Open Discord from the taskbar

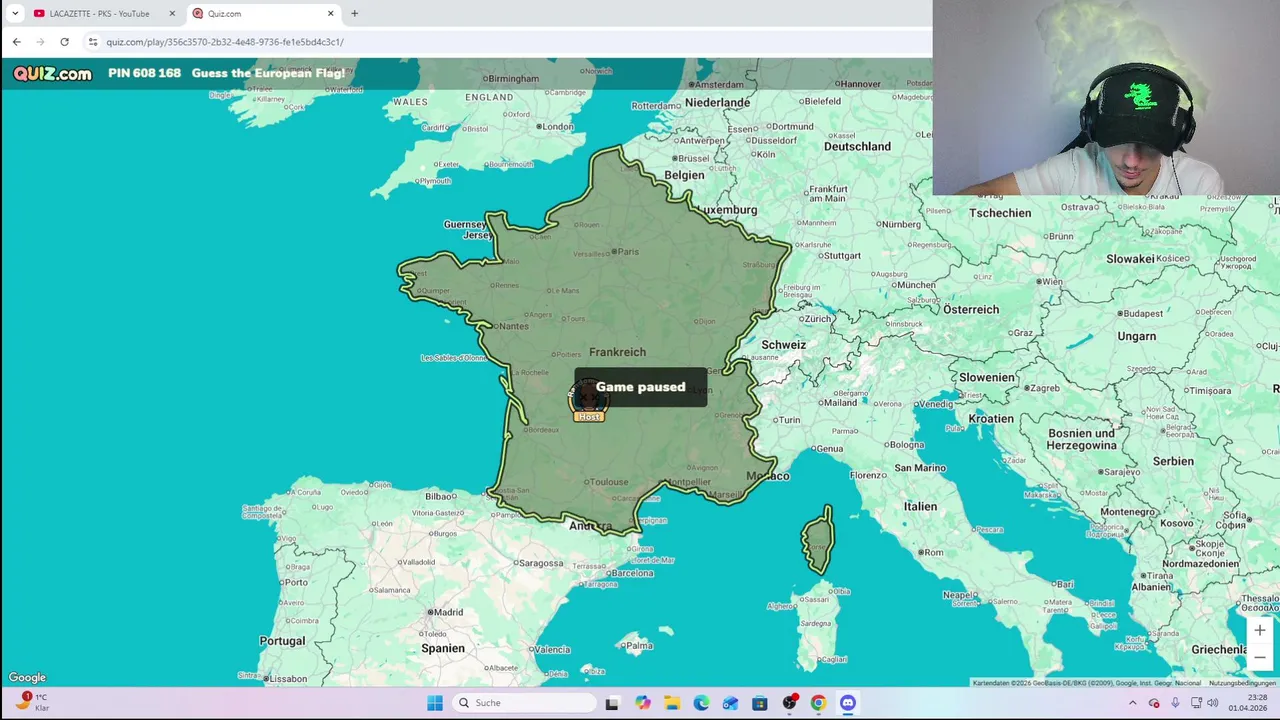[x=848, y=703]
